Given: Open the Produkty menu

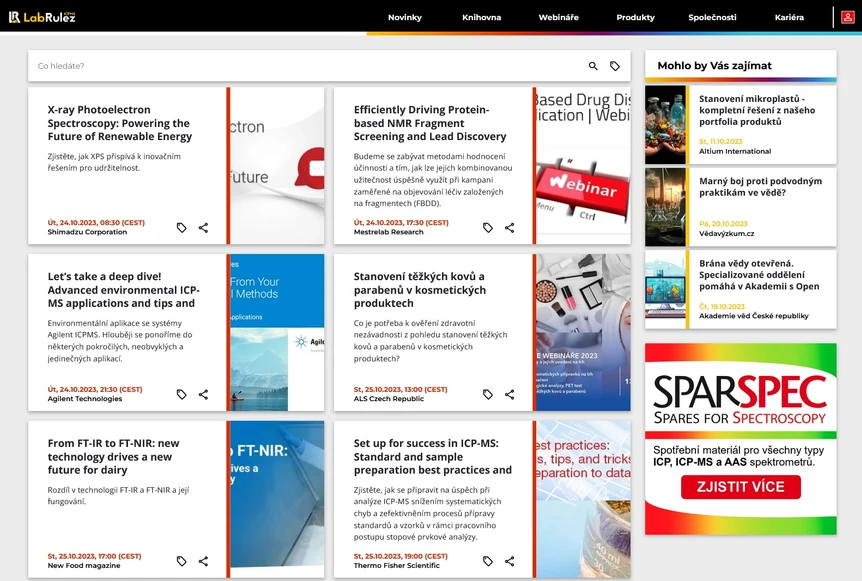Looking at the screenshot, I should [636, 18].
